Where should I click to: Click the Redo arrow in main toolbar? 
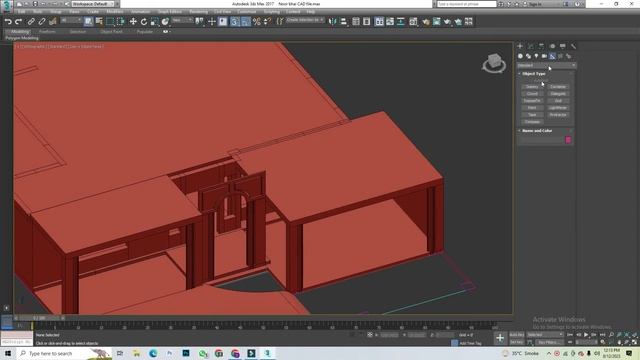pyautogui.click(x=18, y=22)
